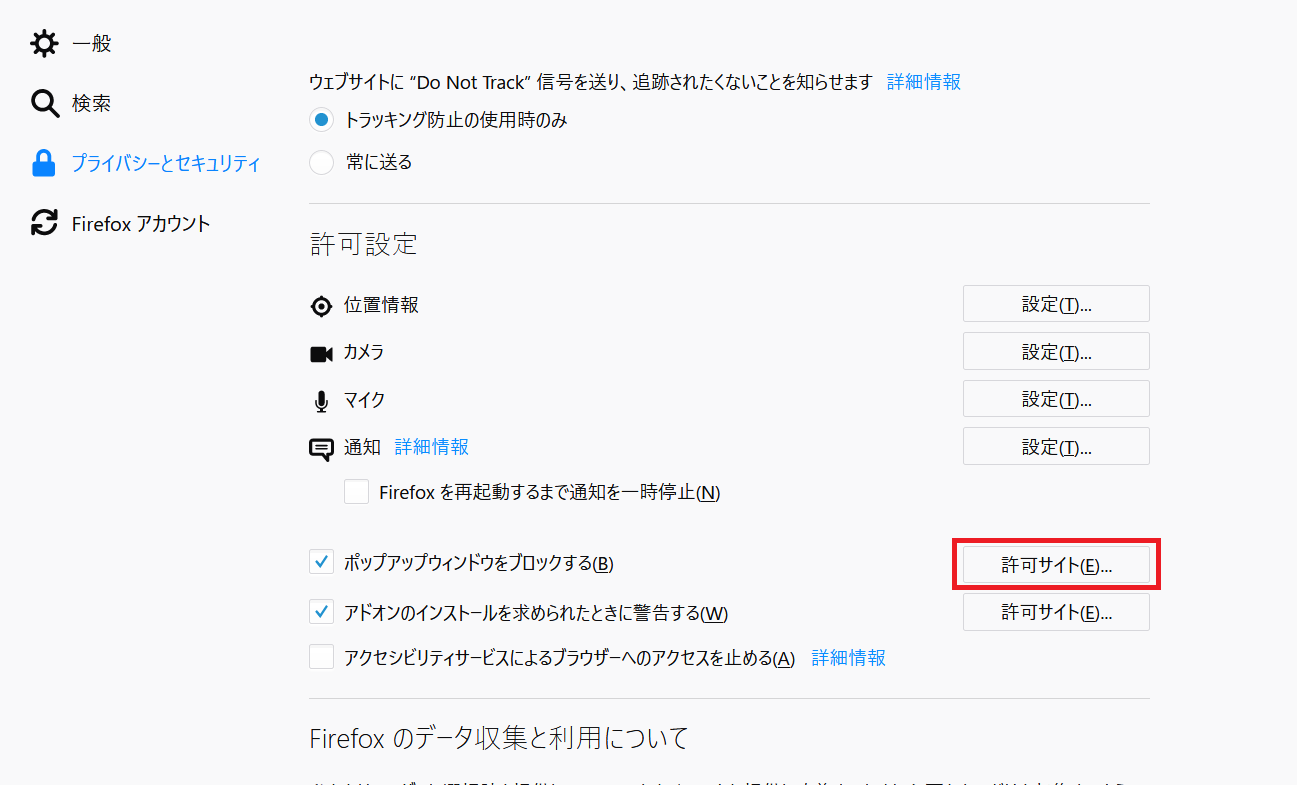Click the Privacy and Security lock icon

pyautogui.click(x=44, y=163)
